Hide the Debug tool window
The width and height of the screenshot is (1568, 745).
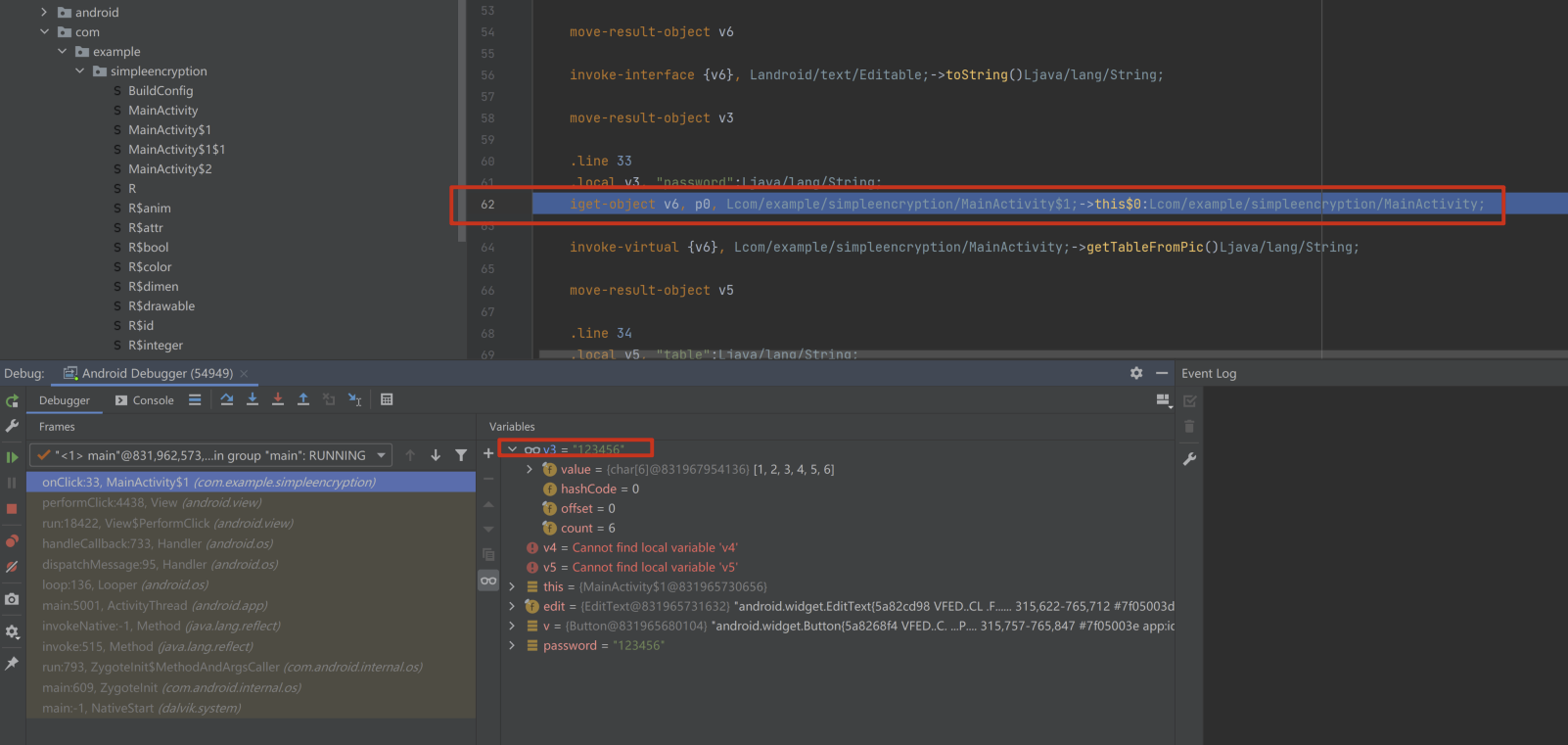point(1162,373)
